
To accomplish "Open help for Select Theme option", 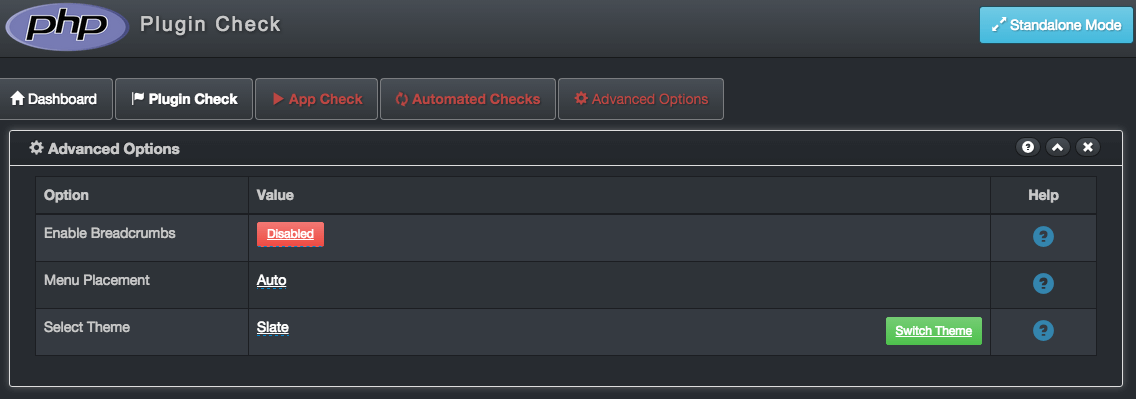I will click(1043, 331).
